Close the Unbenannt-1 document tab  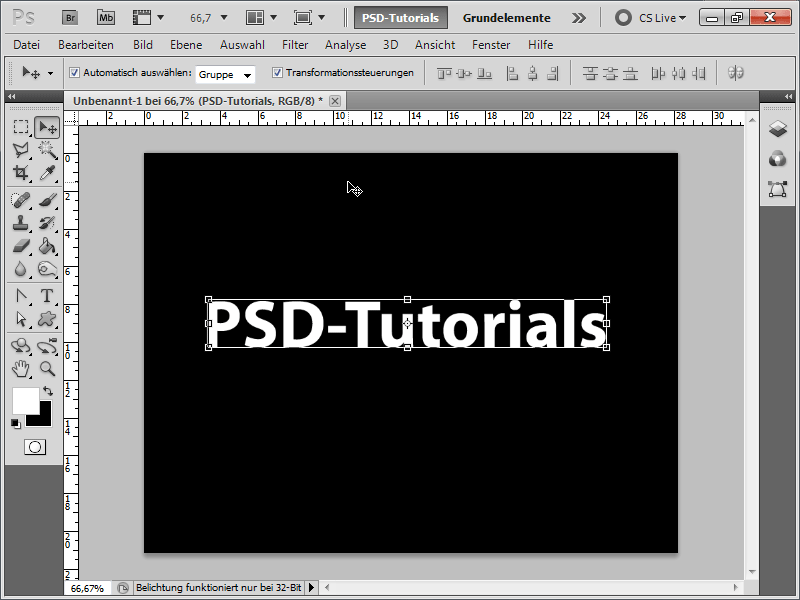click(335, 101)
